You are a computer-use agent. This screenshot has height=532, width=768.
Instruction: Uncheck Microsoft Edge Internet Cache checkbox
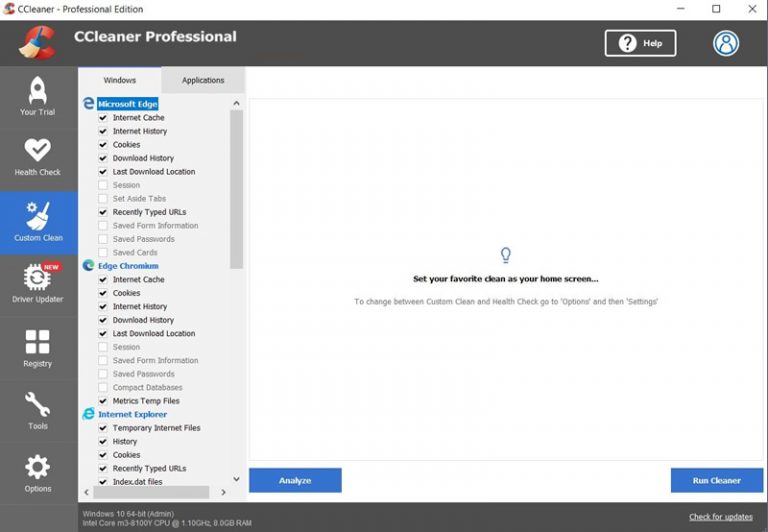tap(103, 118)
